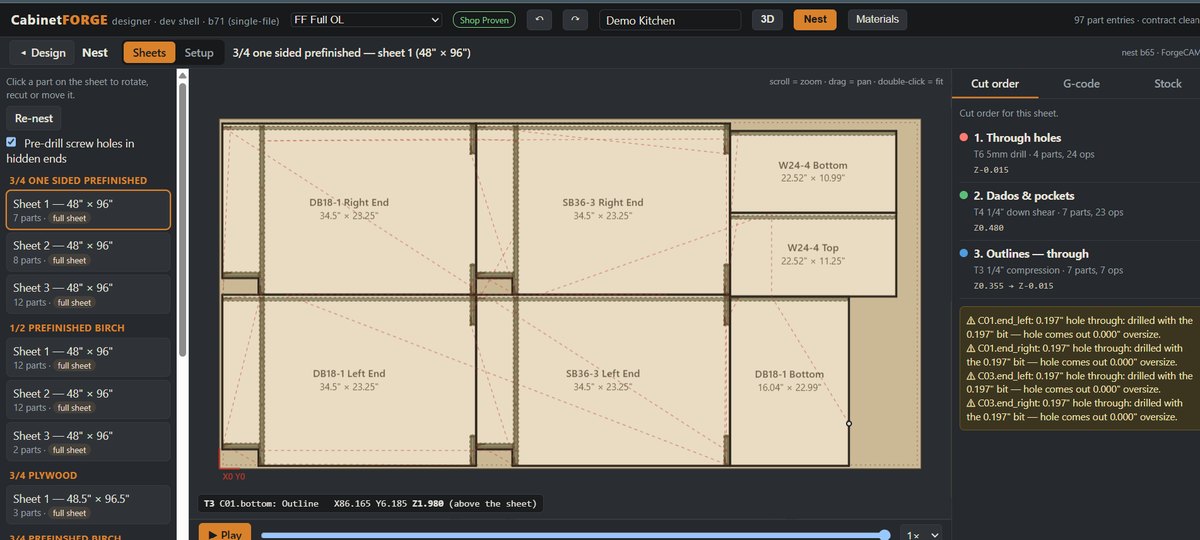Screen dimensions: 1200x540
Task: Click the redo arrow button
Action: (575, 19)
